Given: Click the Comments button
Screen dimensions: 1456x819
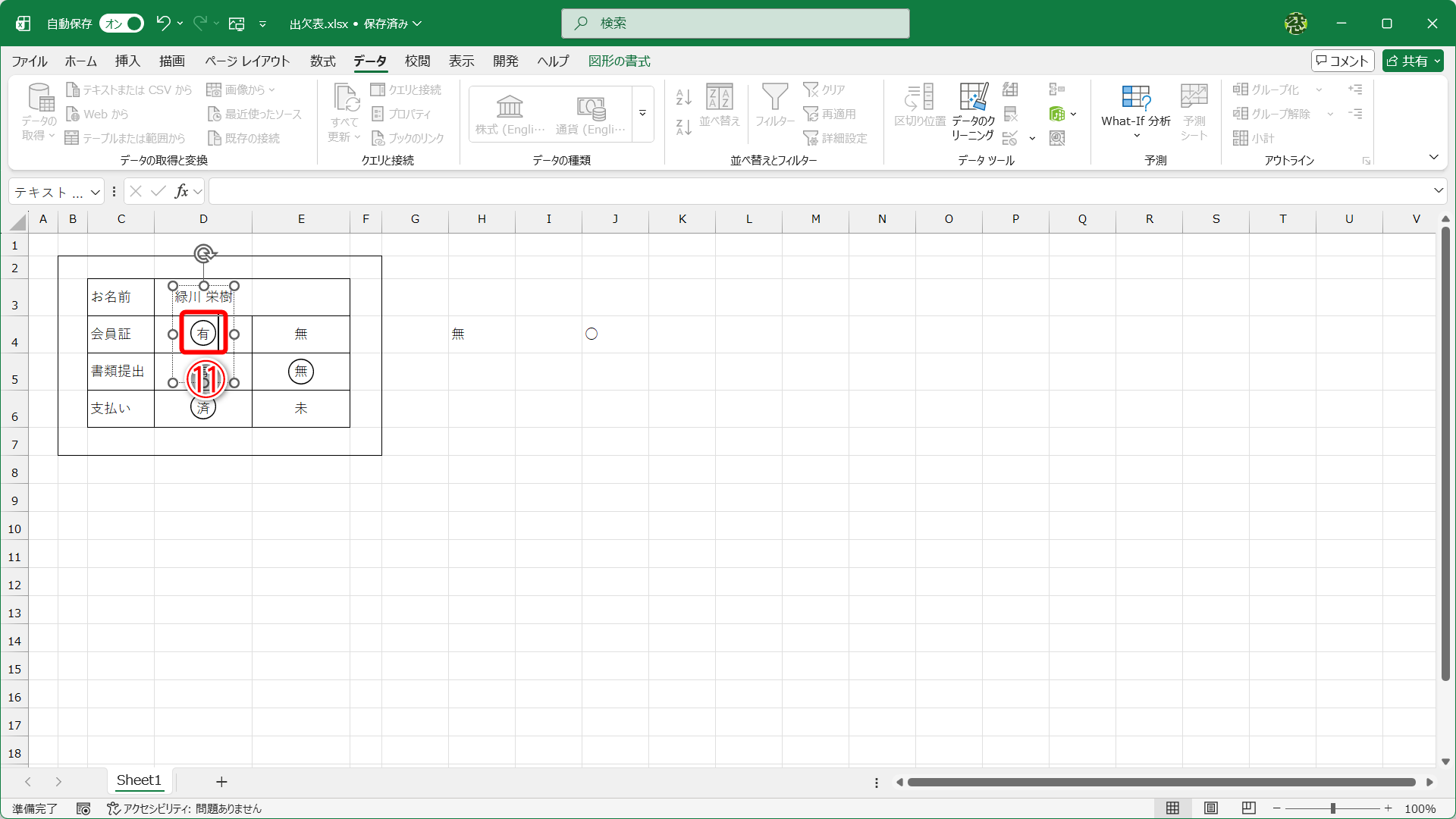Looking at the screenshot, I should point(1342,61).
